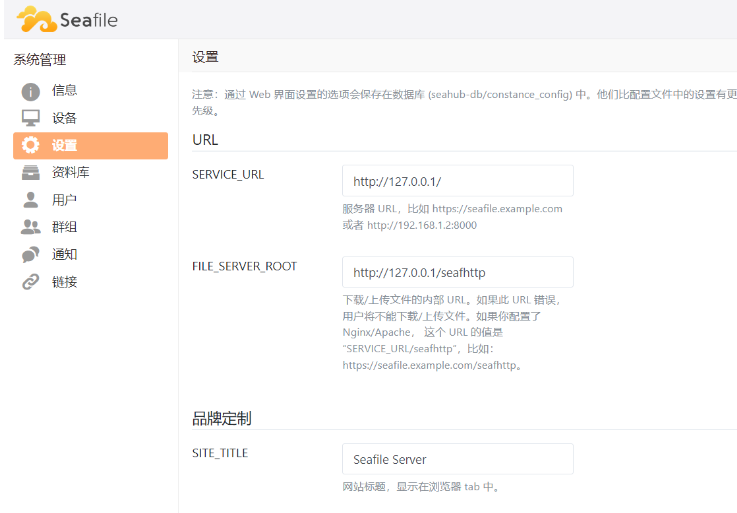
Task: Click the two-person icon beside 群组
Action: click(x=31, y=227)
